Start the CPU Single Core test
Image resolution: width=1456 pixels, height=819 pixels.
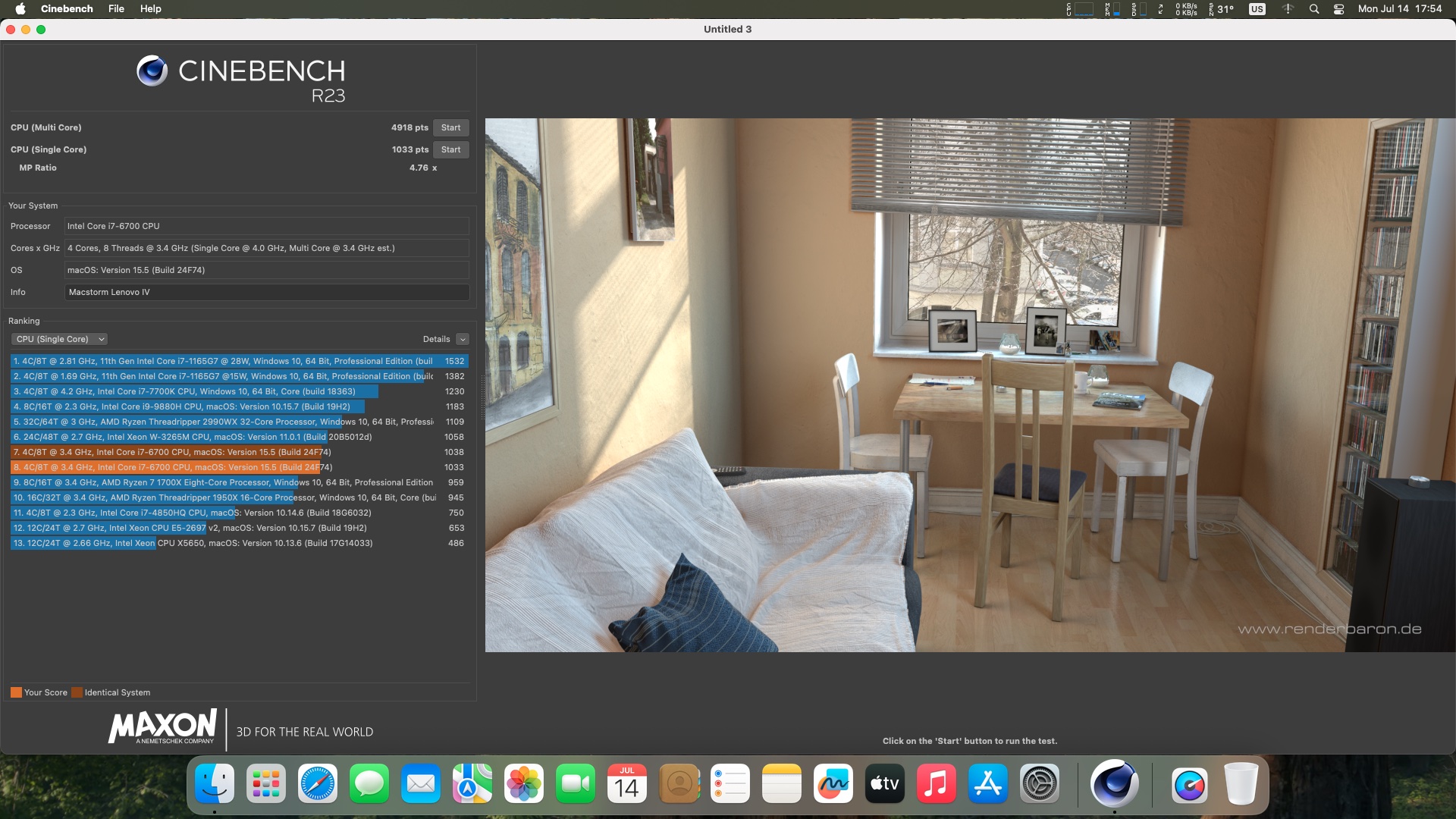pyautogui.click(x=450, y=149)
